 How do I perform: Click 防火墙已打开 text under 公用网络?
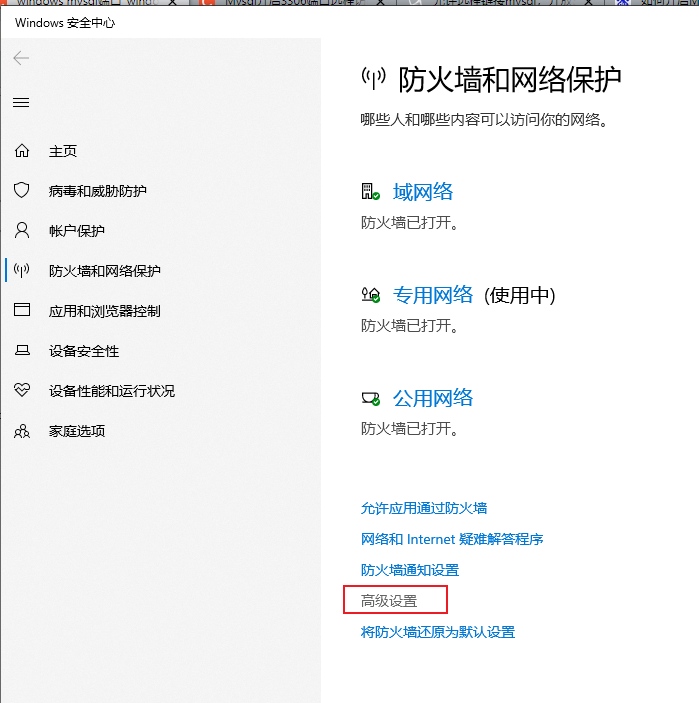pos(410,429)
